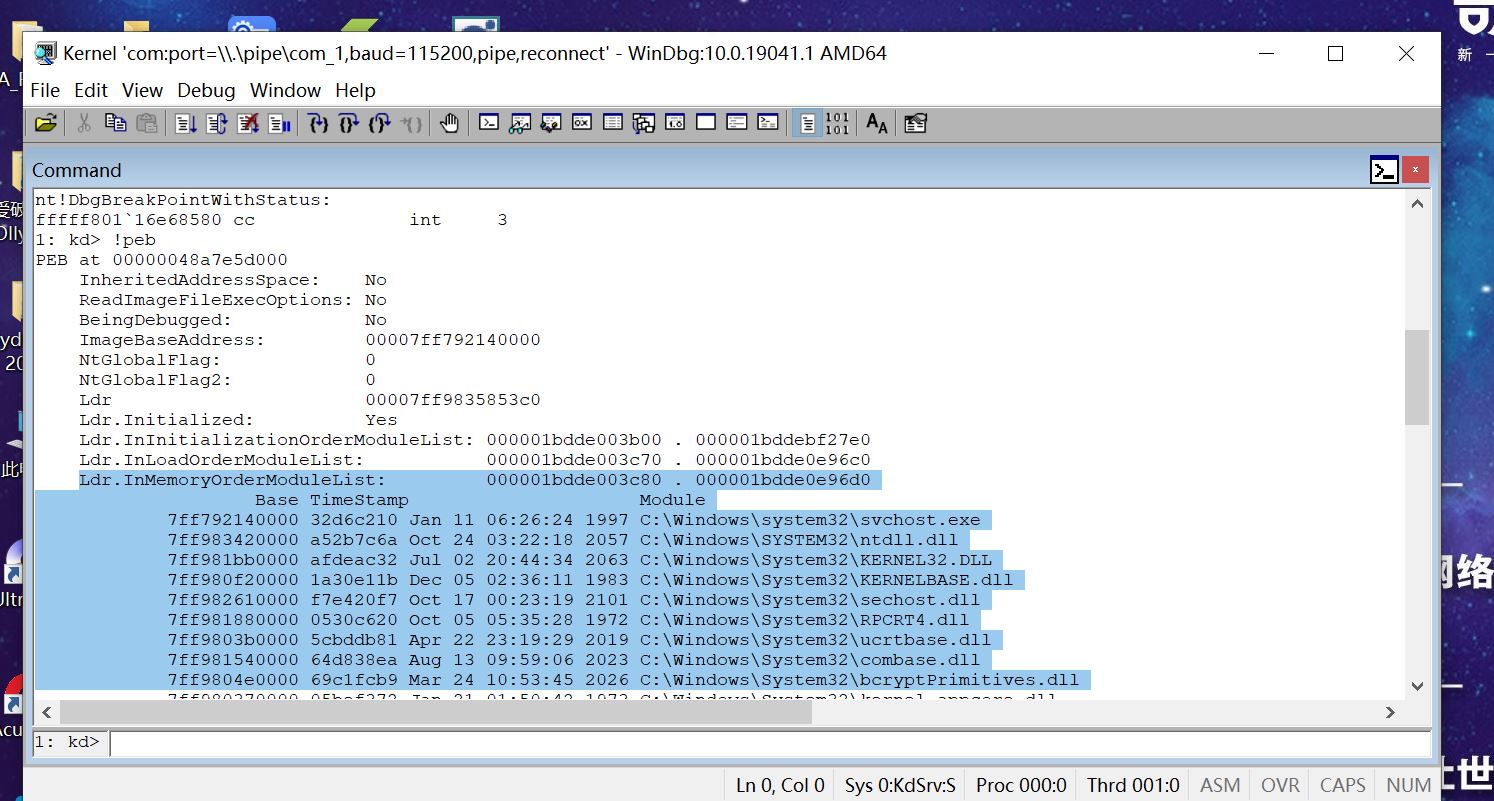The height and width of the screenshot is (801, 1494).
Task: Click the Step Into toolbar icon
Action: click(317, 122)
